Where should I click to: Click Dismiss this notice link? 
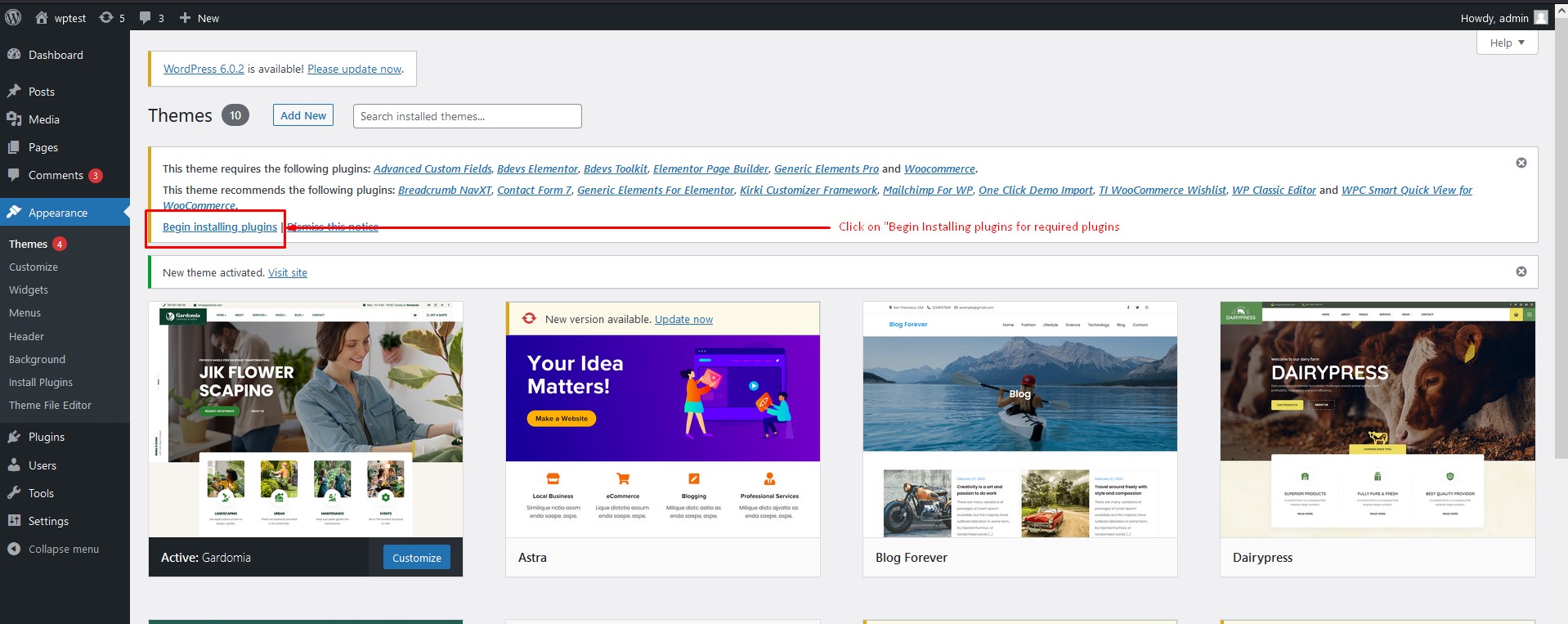pyautogui.click(x=333, y=227)
